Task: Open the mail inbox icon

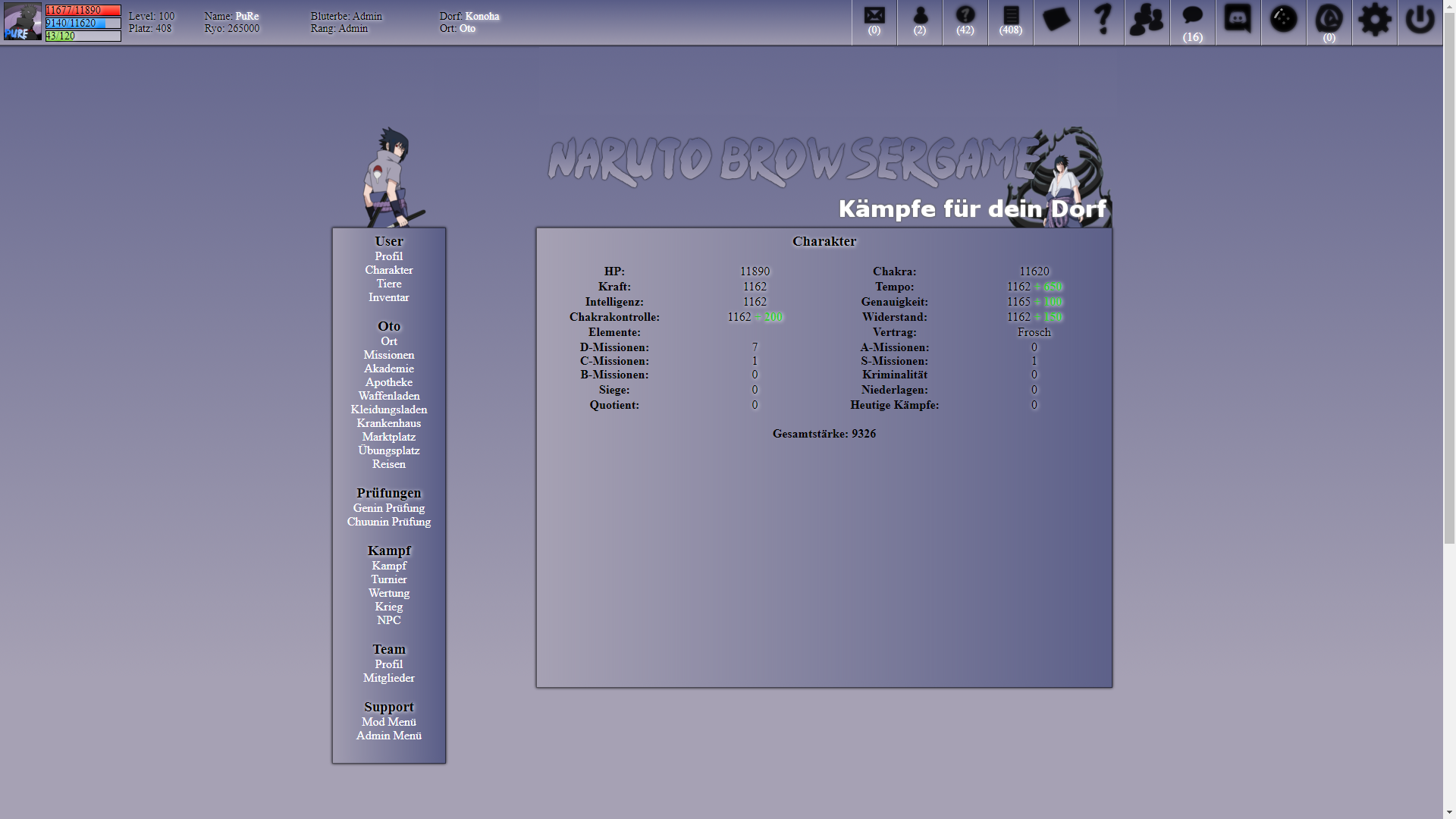Action: click(874, 17)
